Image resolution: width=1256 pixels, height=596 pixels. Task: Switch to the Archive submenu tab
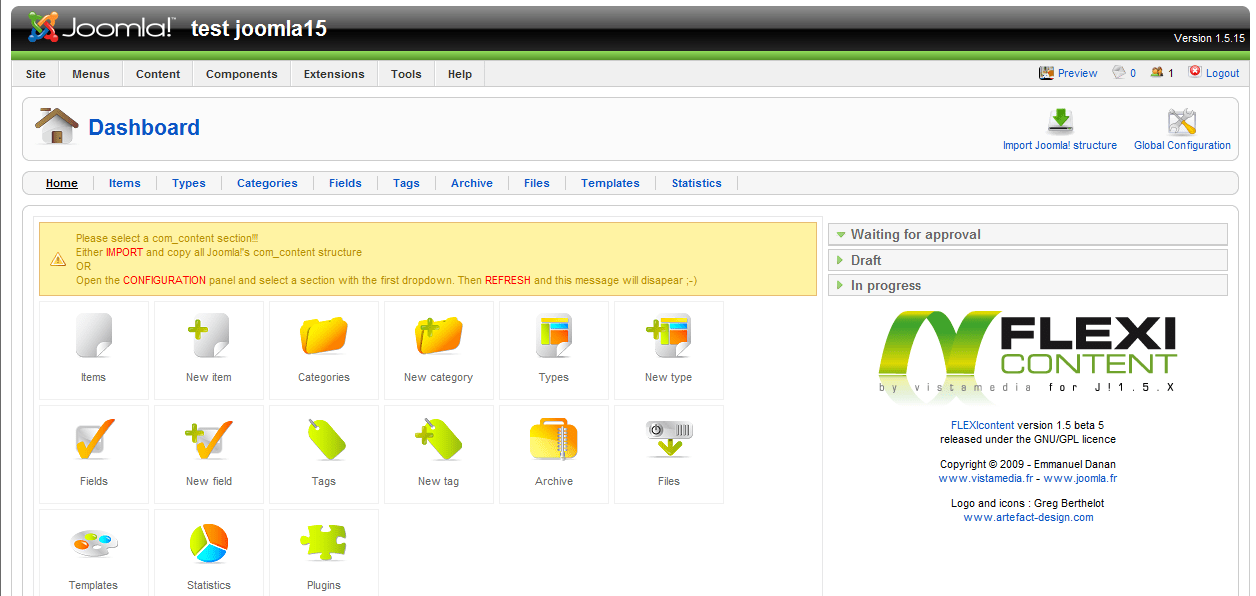[x=472, y=183]
